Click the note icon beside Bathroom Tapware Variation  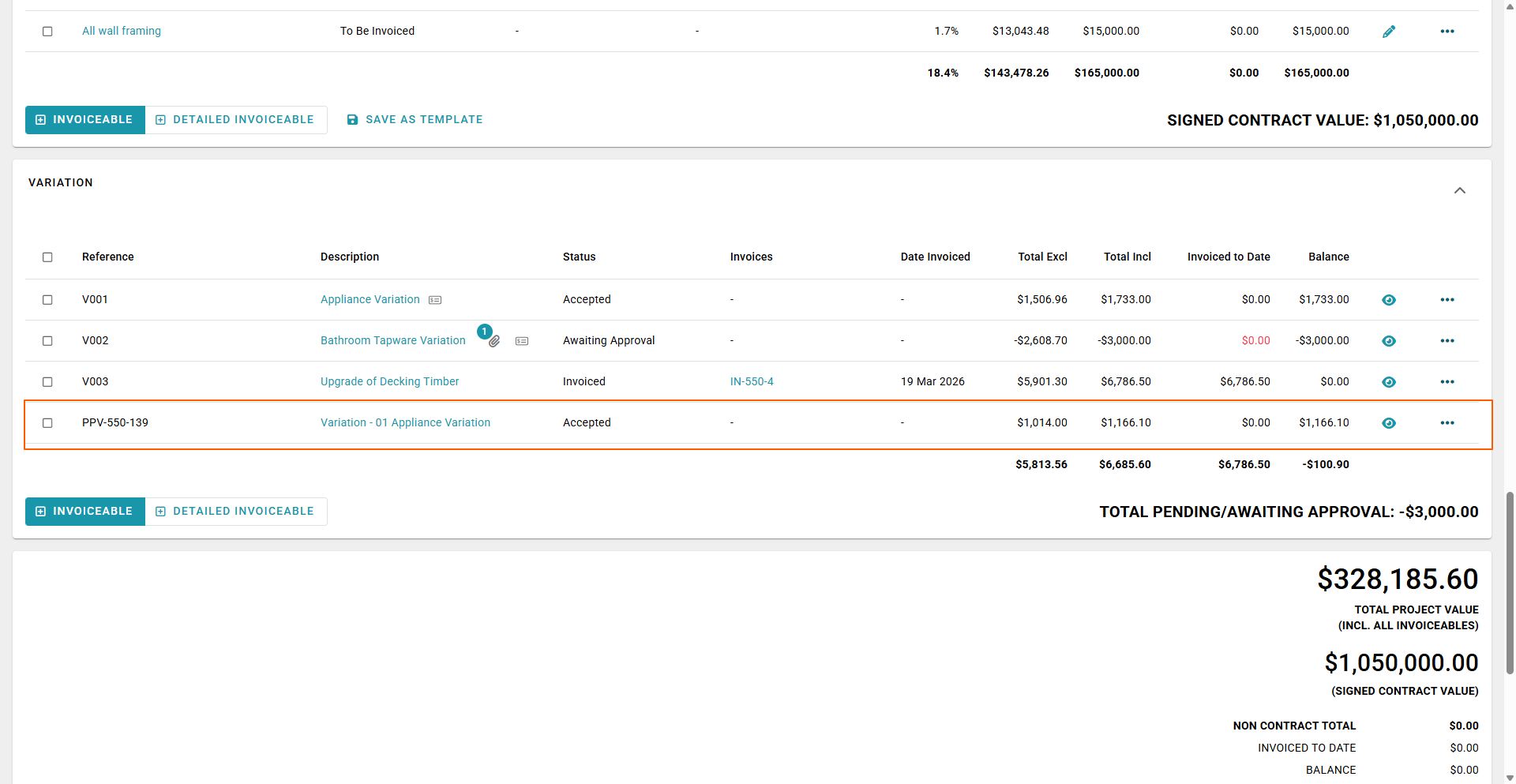coord(522,341)
